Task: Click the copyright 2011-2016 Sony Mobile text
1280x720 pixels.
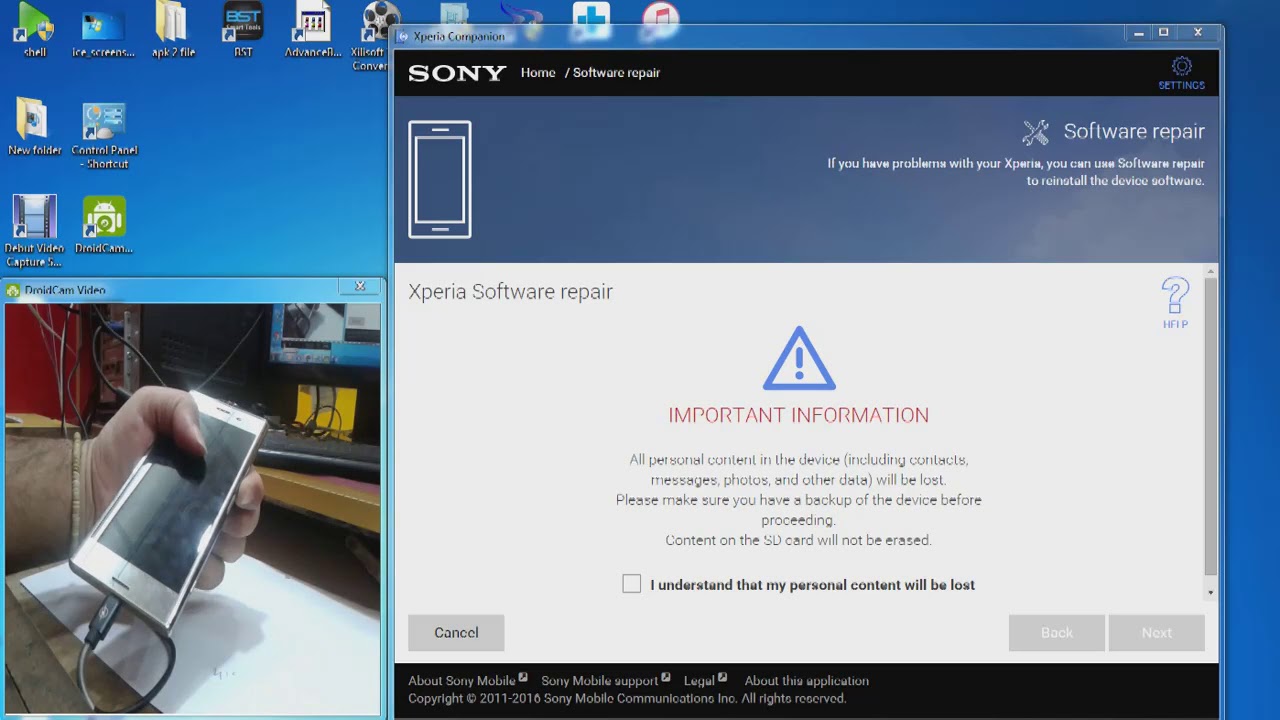Action: tap(627, 698)
